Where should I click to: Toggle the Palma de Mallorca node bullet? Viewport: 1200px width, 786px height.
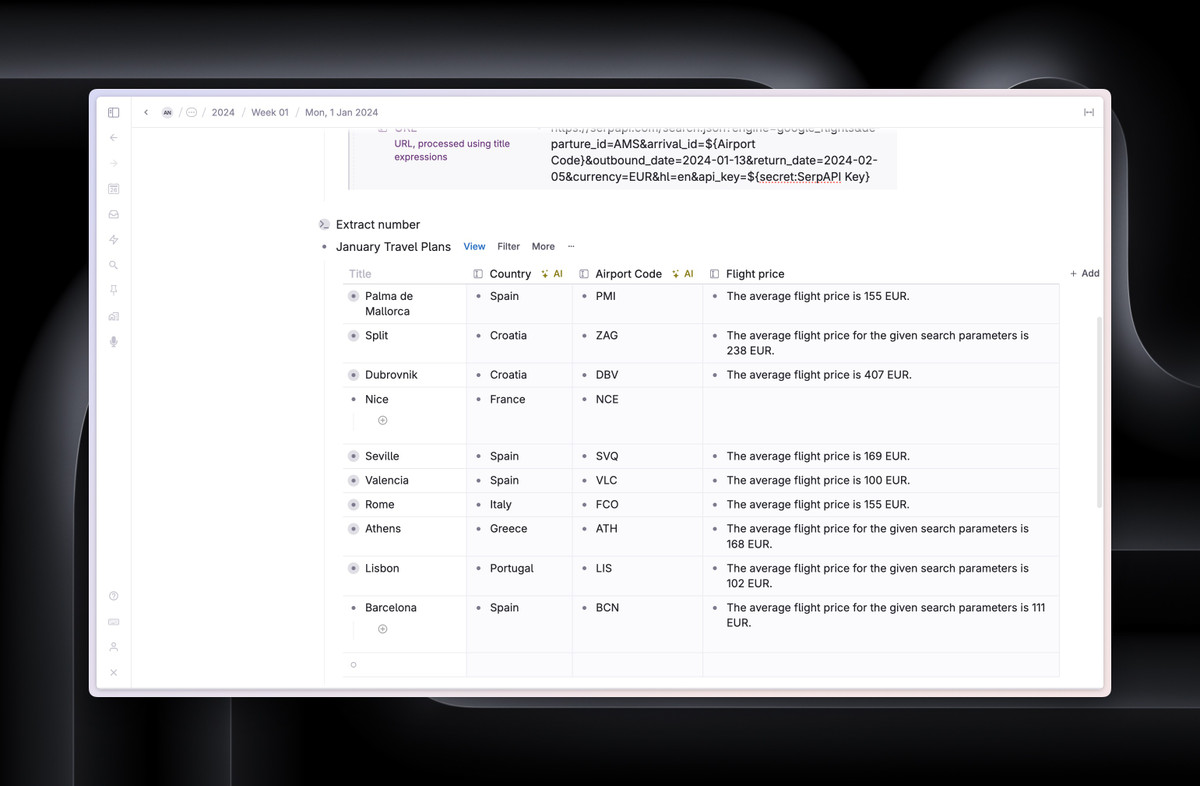point(353,296)
